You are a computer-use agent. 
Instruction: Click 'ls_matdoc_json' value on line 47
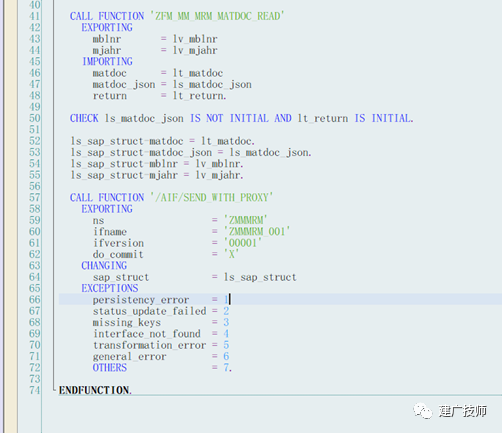pyautogui.click(x=212, y=84)
